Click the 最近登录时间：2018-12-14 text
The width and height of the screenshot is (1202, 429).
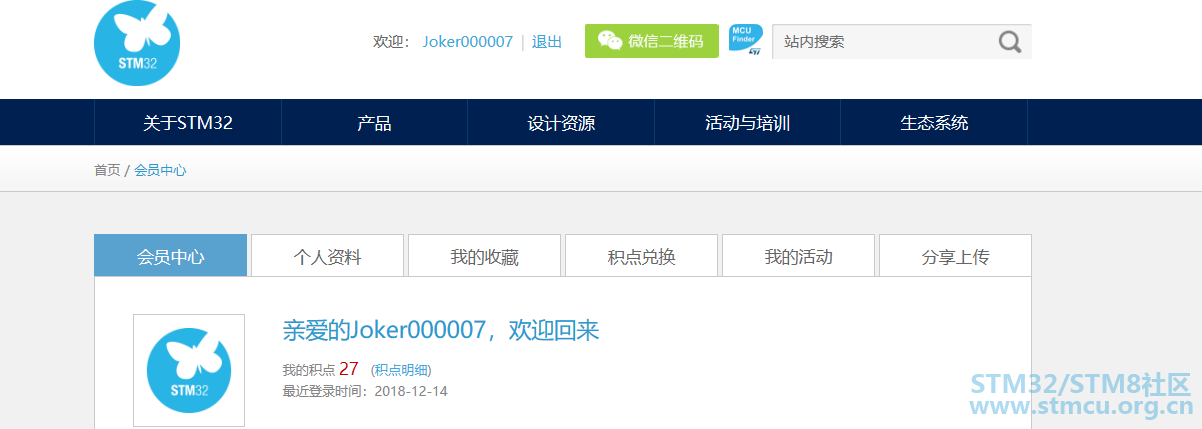point(365,391)
